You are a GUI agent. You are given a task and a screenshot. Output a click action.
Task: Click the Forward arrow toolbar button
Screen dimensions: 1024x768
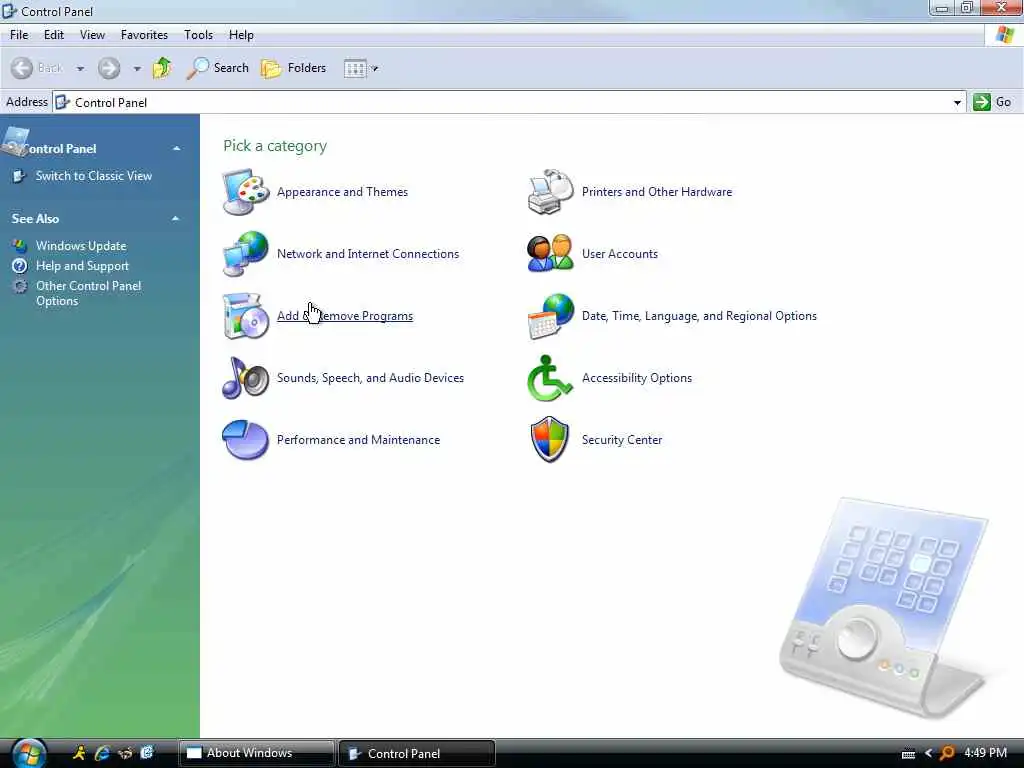[x=109, y=68]
